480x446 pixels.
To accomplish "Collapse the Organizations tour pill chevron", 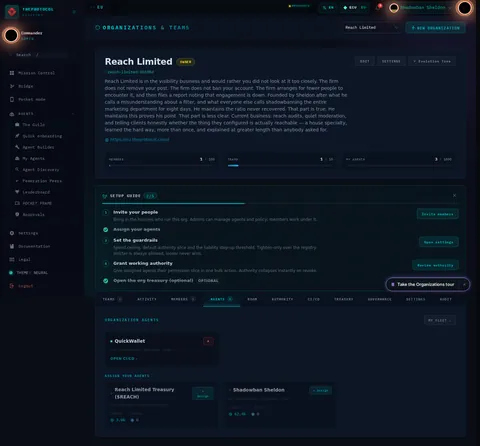I will pos(464,284).
